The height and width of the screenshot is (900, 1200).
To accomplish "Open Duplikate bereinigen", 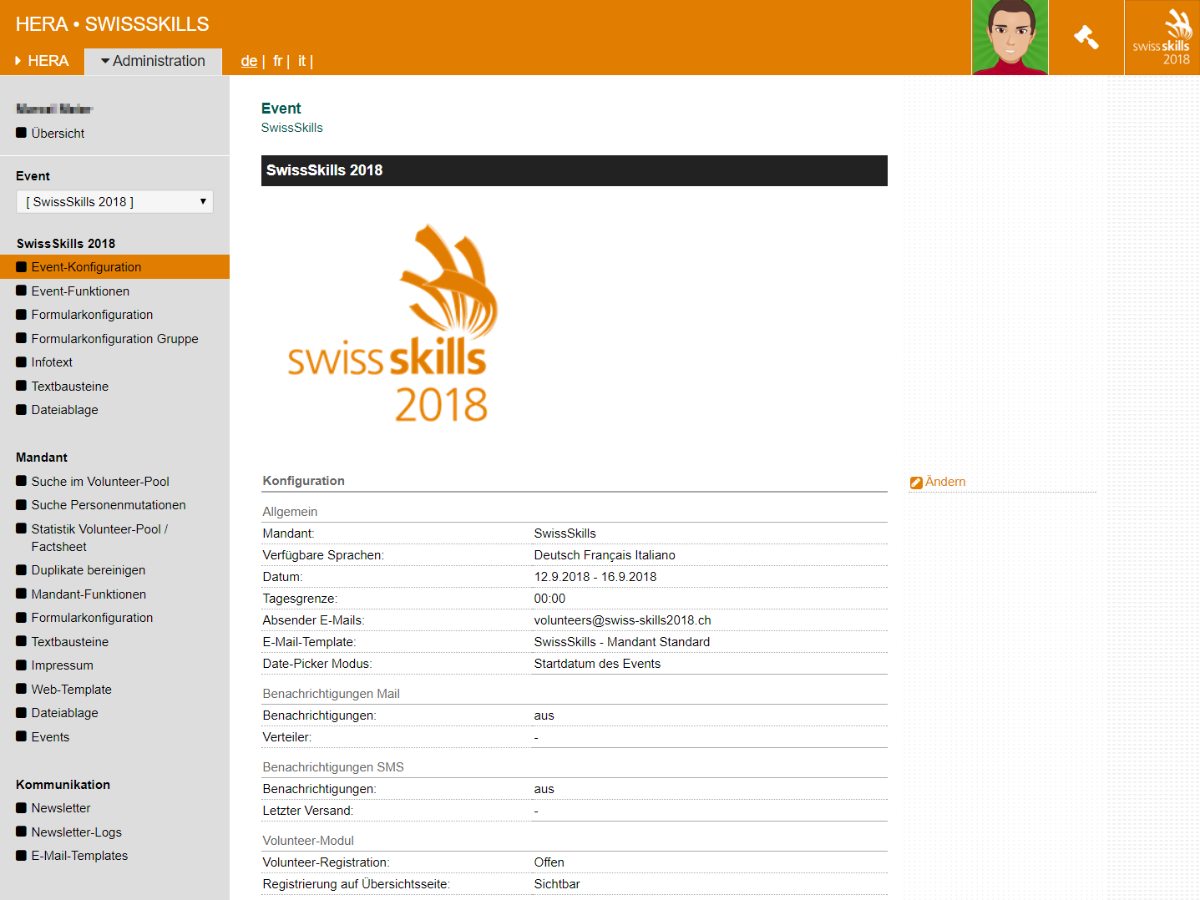I will tap(88, 570).
